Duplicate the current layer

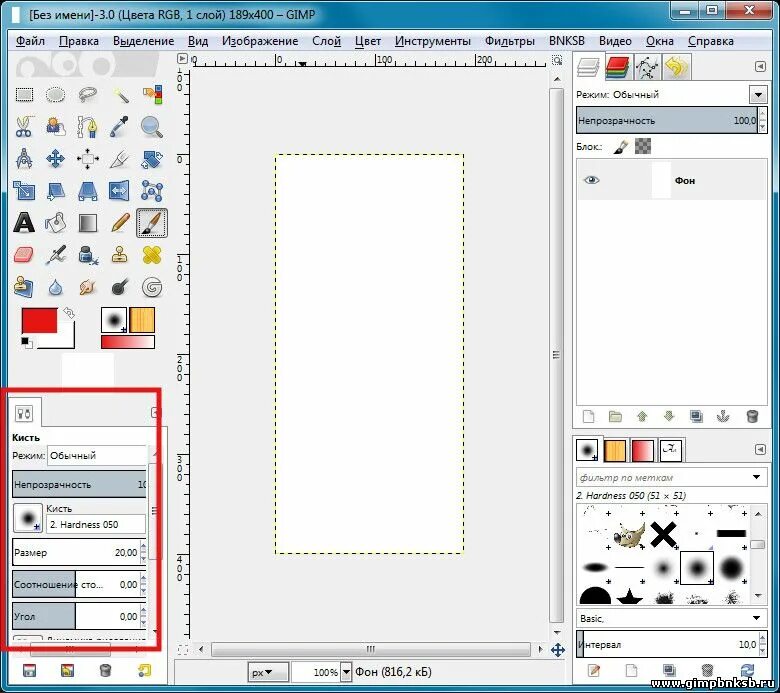(696, 416)
